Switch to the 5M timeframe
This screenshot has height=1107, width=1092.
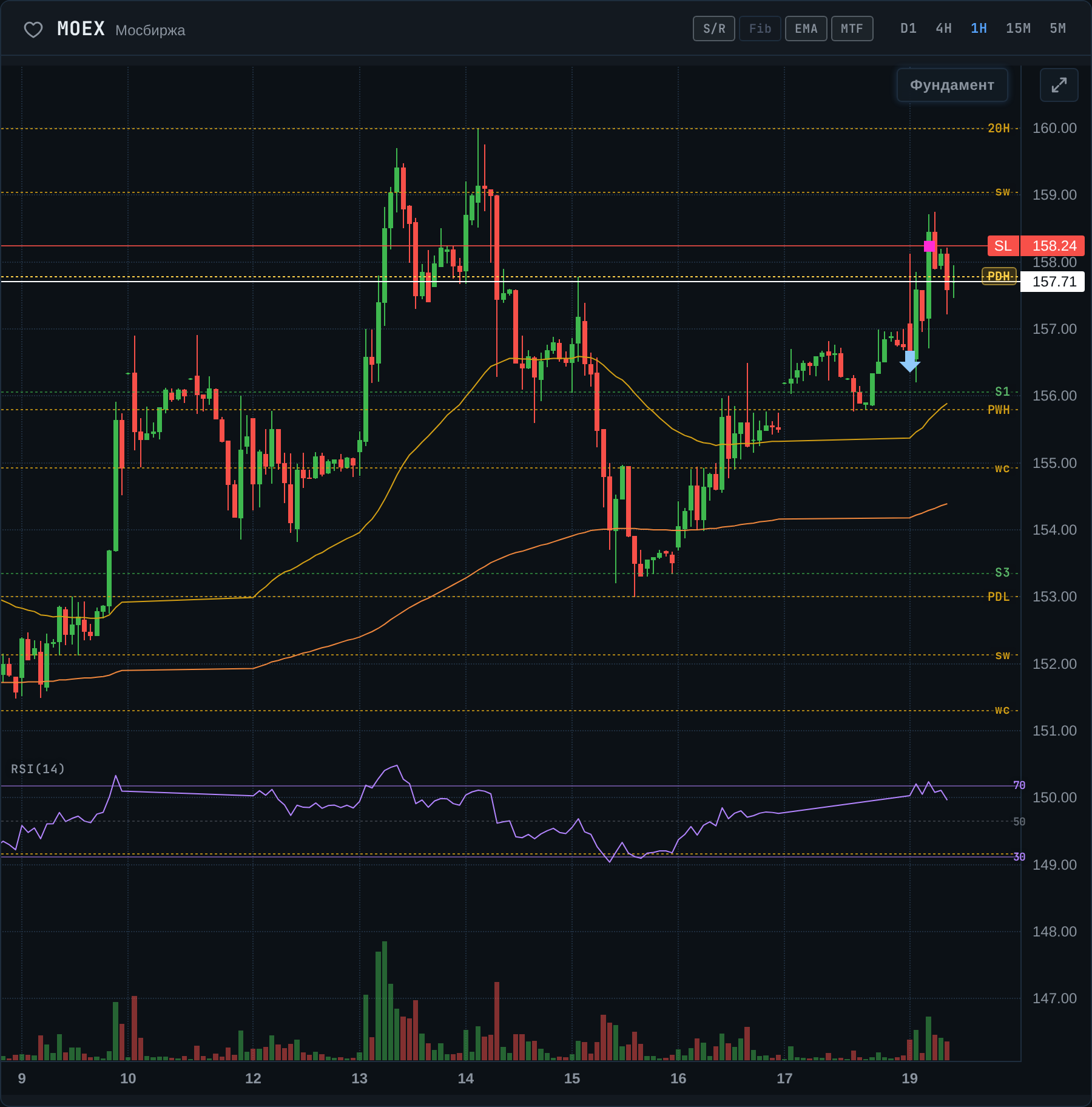click(x=1057, y=29)
